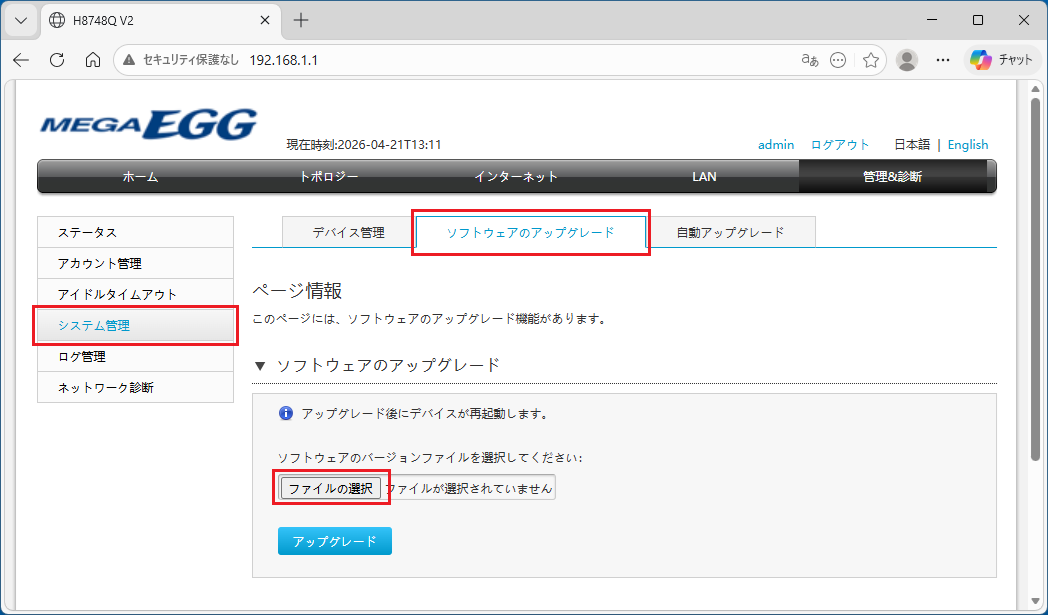Click the セキュリティ保護なし label
Image resolution: width=1048 pixels, height=615 pixels.
(x=191, y=60)
